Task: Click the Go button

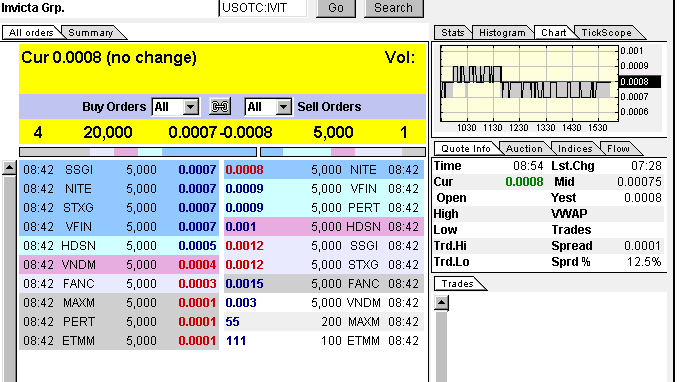Action: point(336,8)
